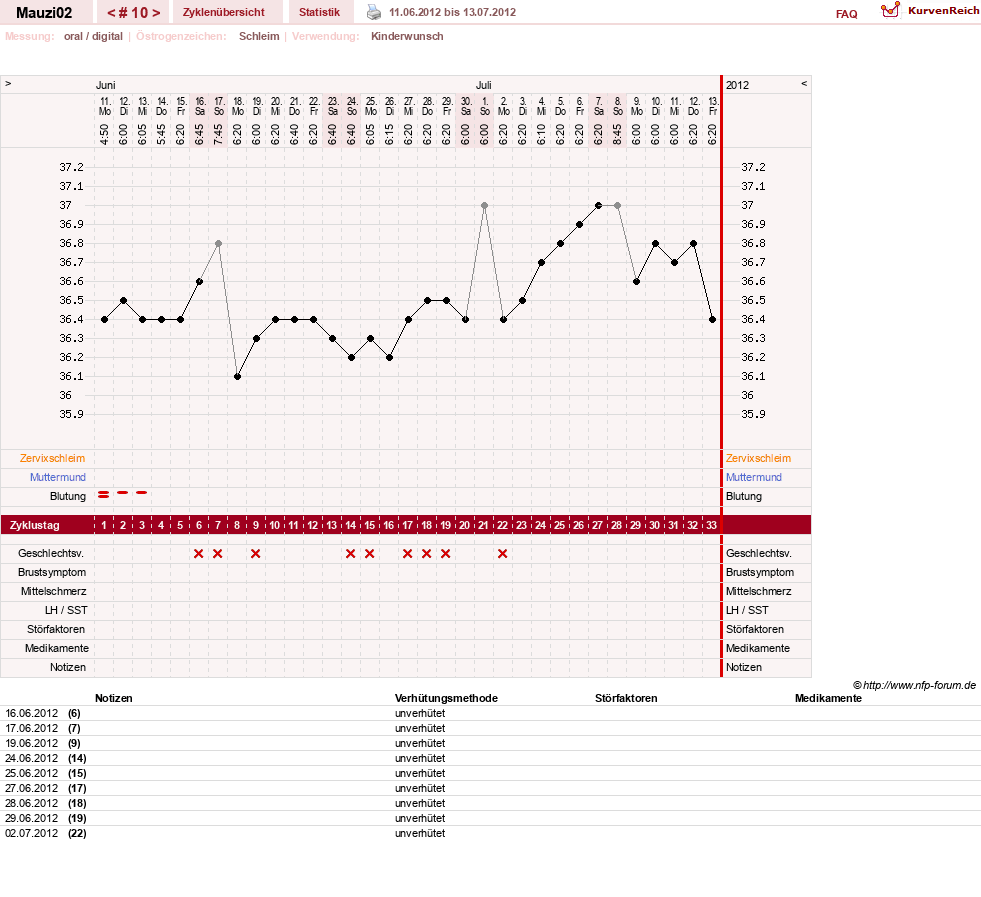This screenshot has height=897, width=981.
Task: Click the intercourse X on cycle day 19
Action: pos(445,554)
